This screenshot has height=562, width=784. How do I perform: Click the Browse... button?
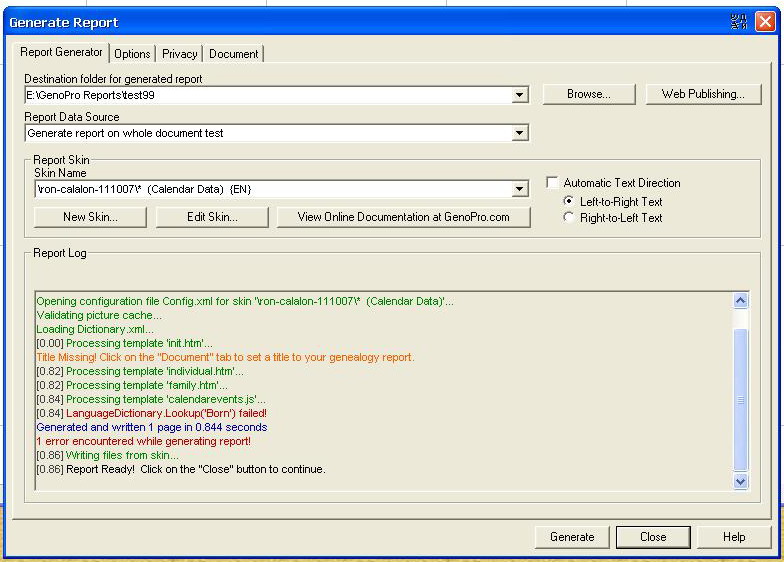[x=589, y=94]
